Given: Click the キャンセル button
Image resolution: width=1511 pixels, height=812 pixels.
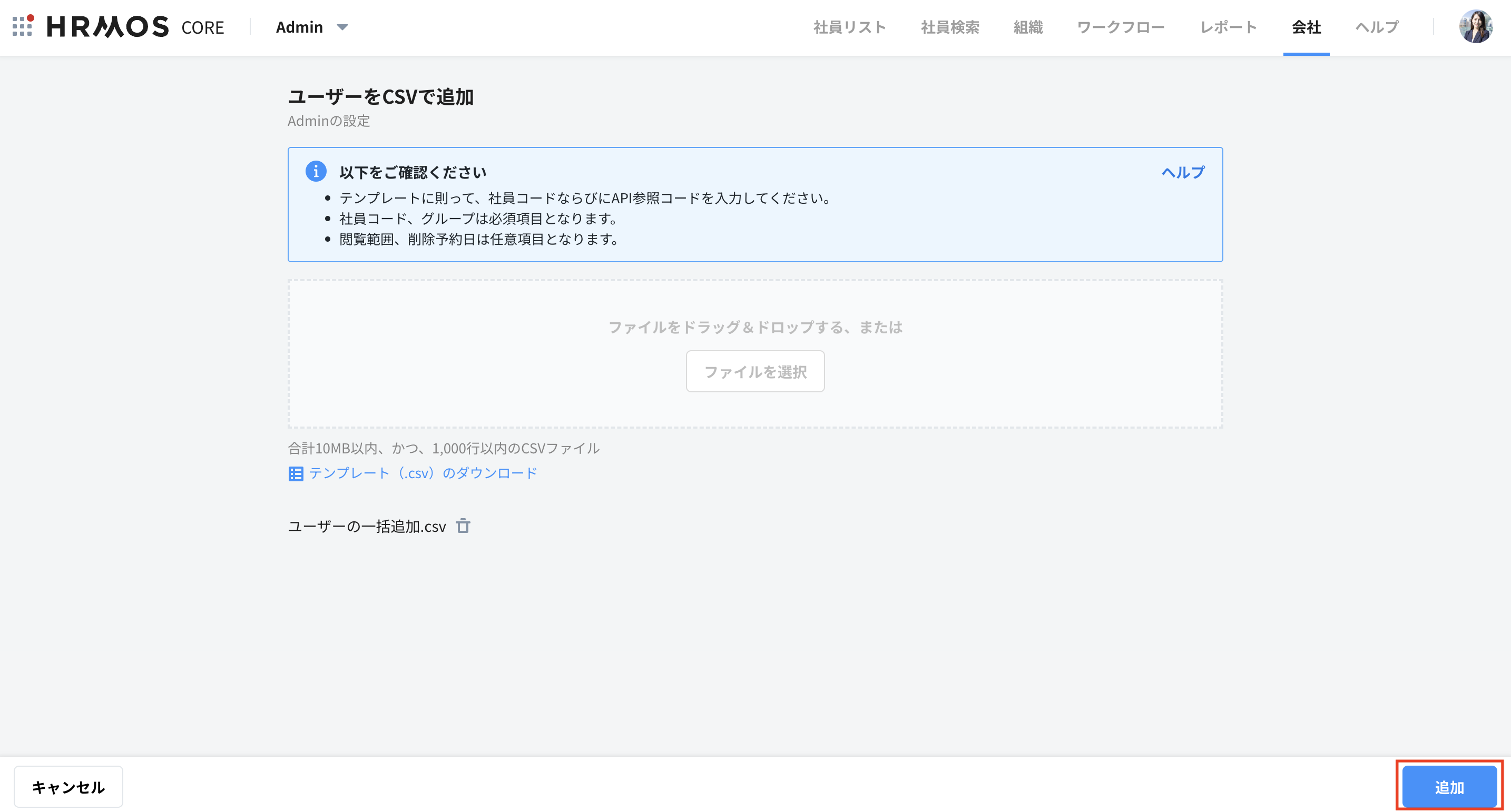Looking at the screenshot, I should [68, 786].
